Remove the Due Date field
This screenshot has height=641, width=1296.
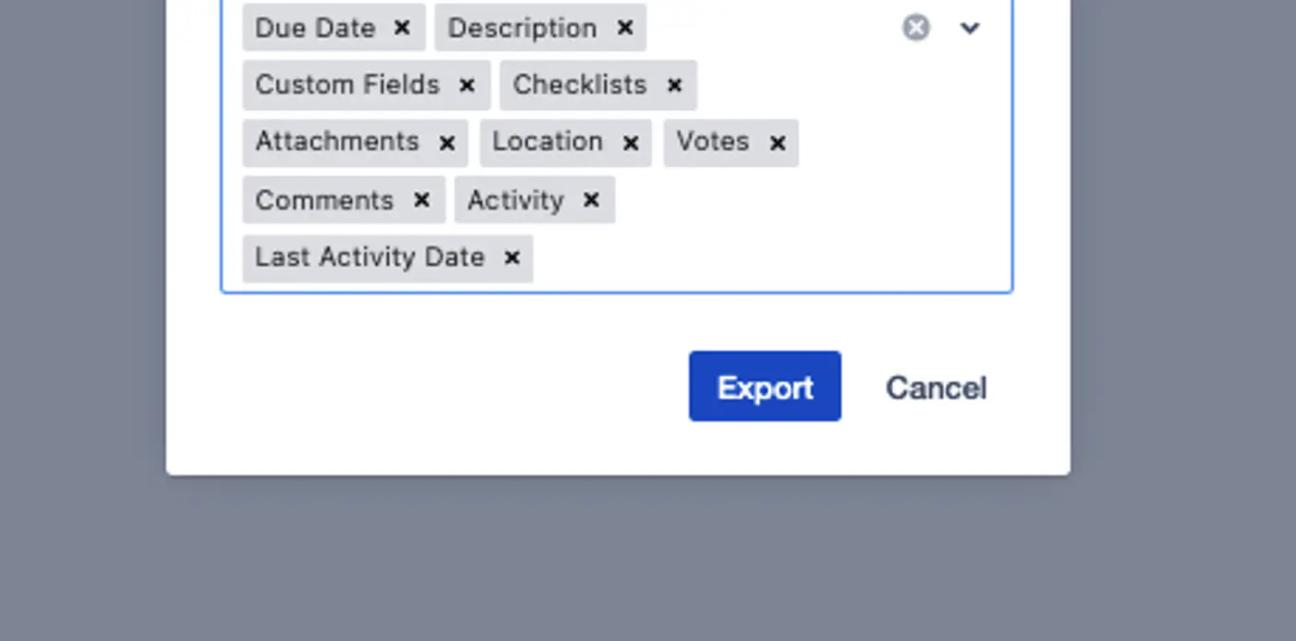coord(400,28)
